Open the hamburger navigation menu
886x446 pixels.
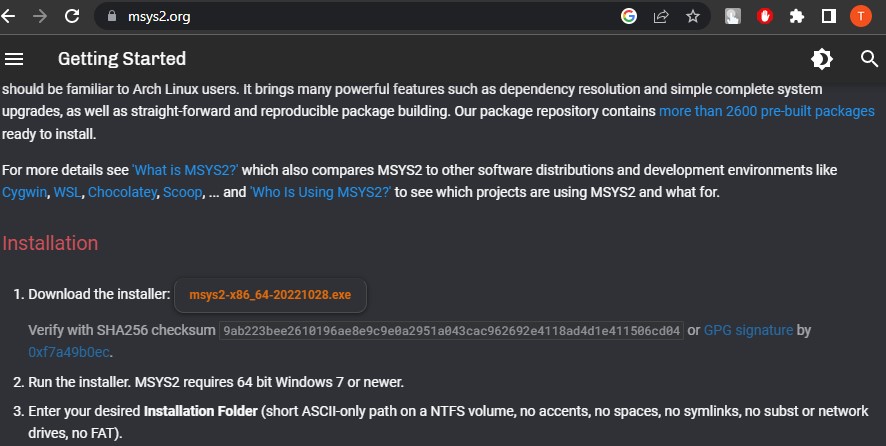[14, 59]
